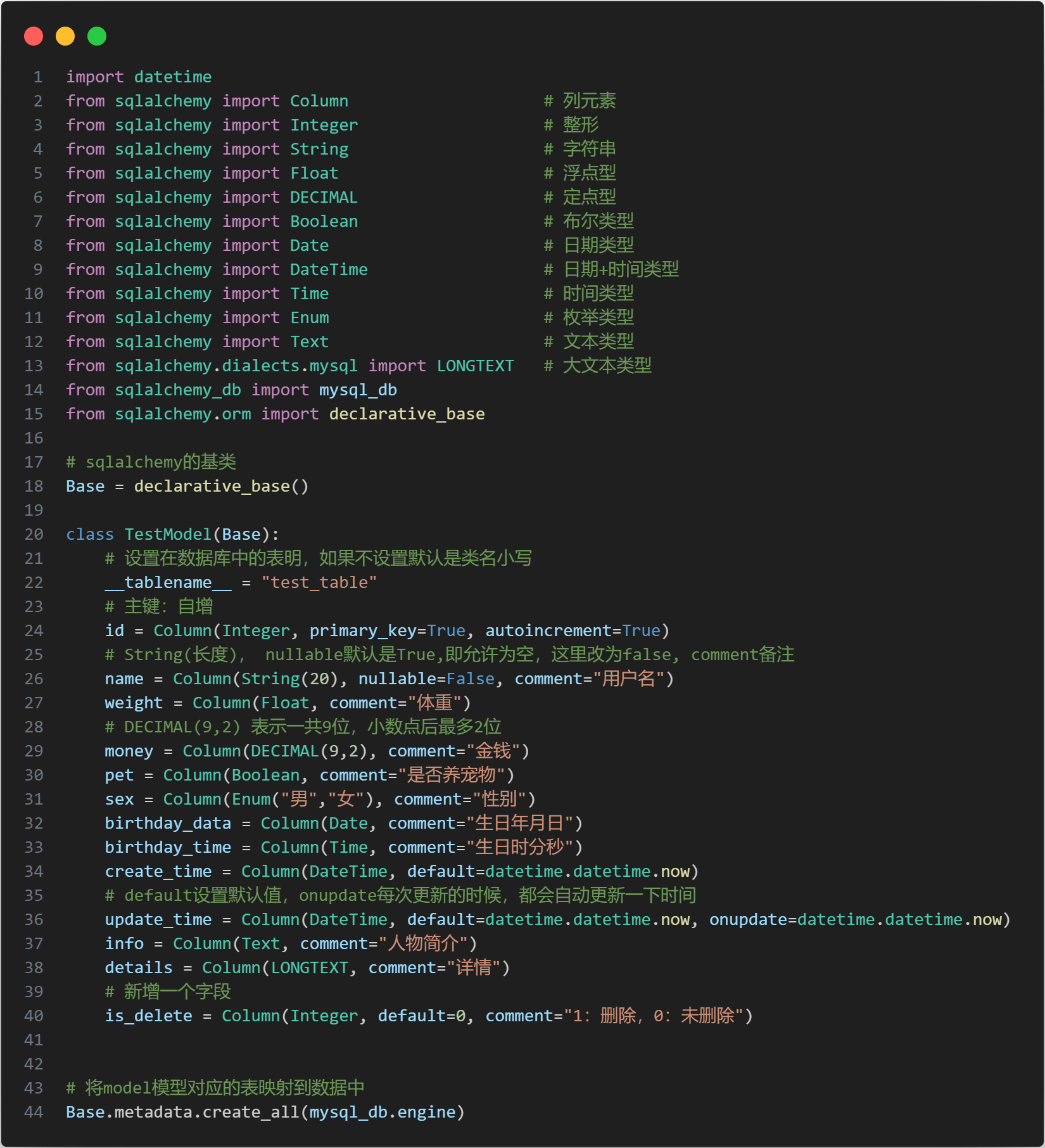Click the autoincrement keyword on line 24
Image resolution: width=1045 pixels, height=1148 pixels.
[548, 630]
